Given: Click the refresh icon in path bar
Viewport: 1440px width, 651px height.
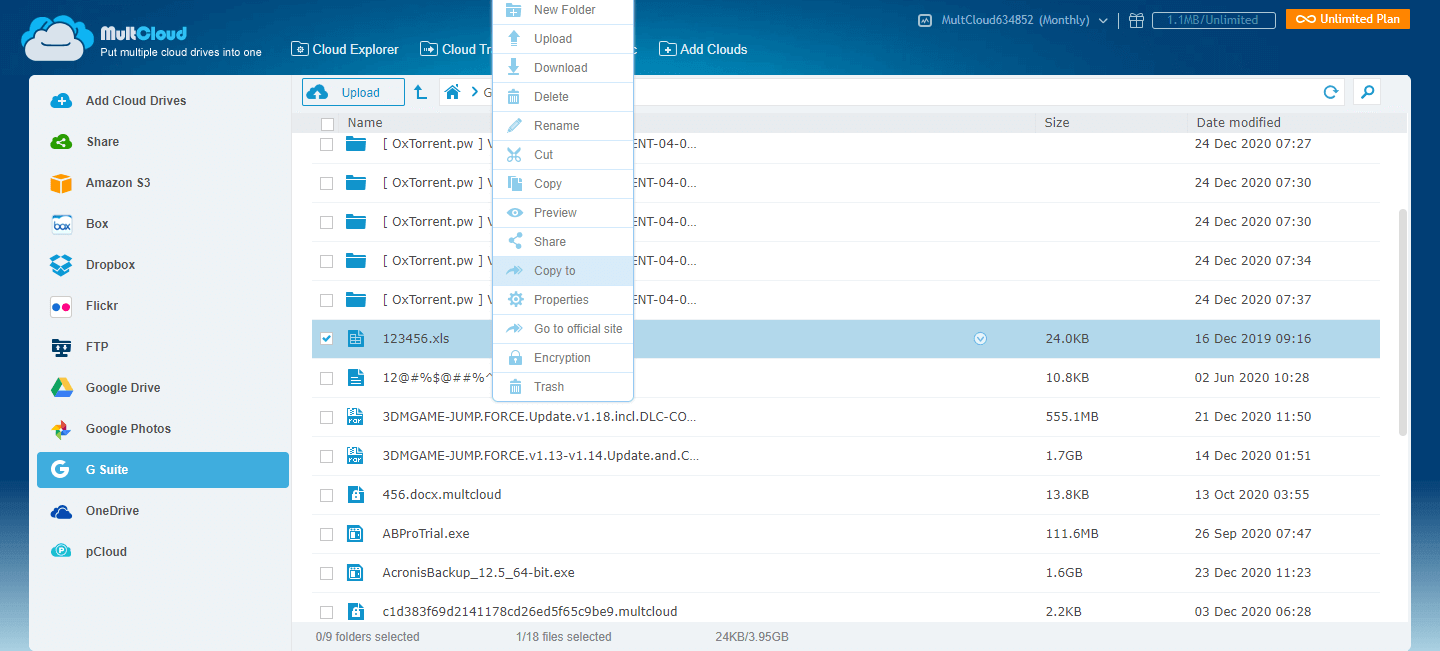Looking at the screenshot, I should tap(1331, 92).
